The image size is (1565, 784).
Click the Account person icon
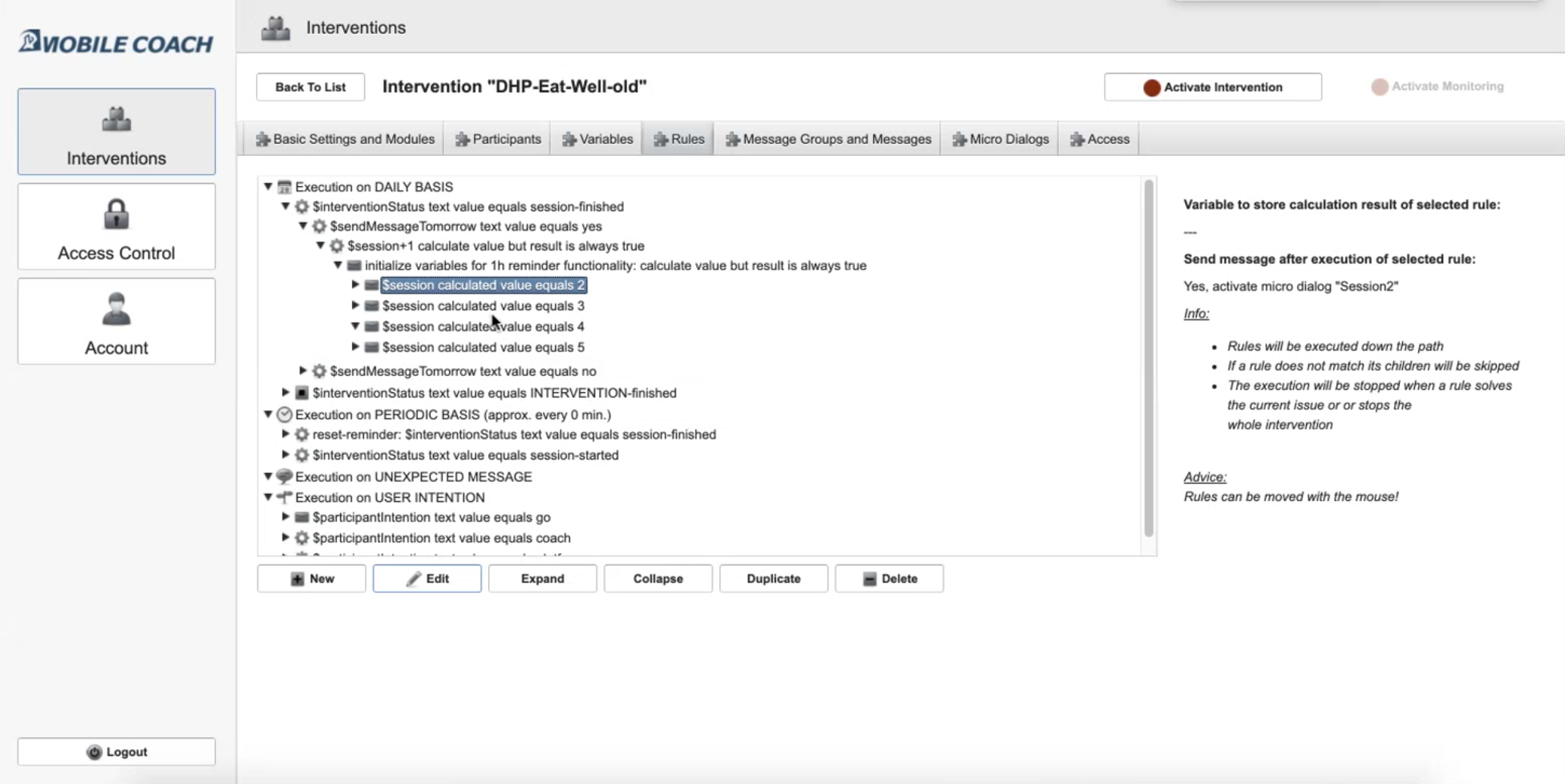(x=117, y=309)
